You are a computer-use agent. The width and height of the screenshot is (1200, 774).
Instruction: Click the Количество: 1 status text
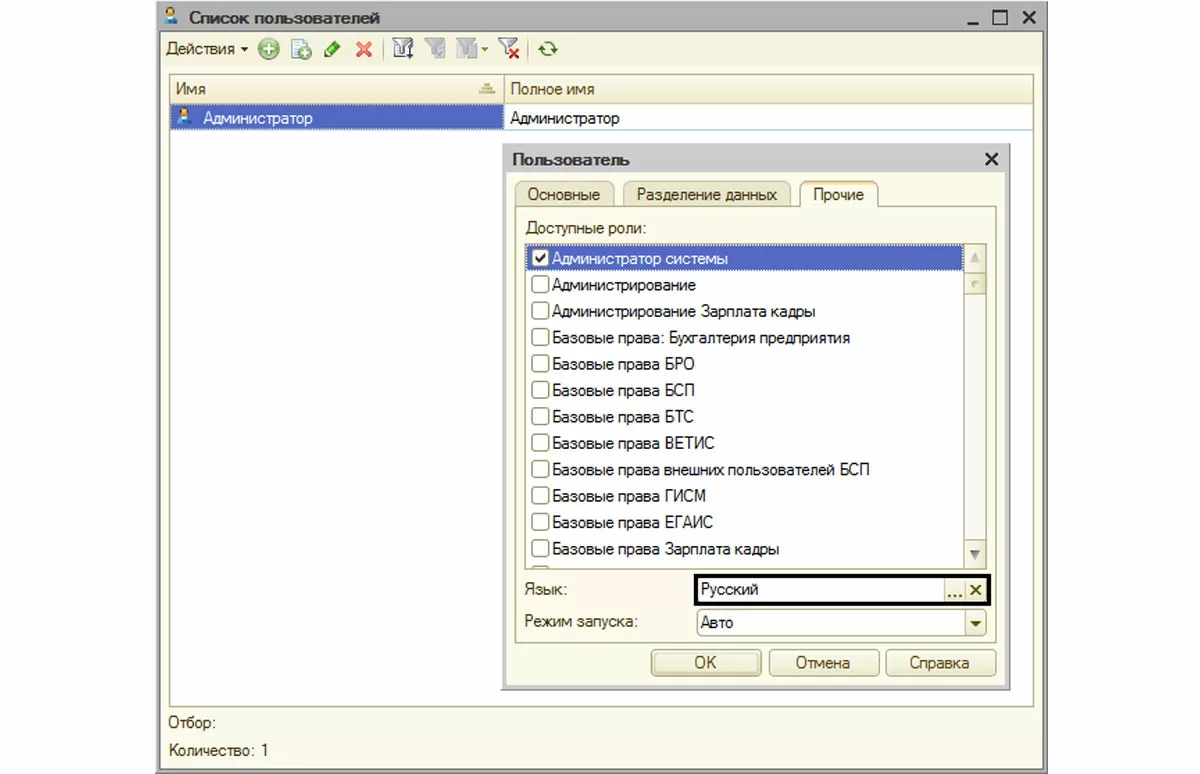coord(219,750)
